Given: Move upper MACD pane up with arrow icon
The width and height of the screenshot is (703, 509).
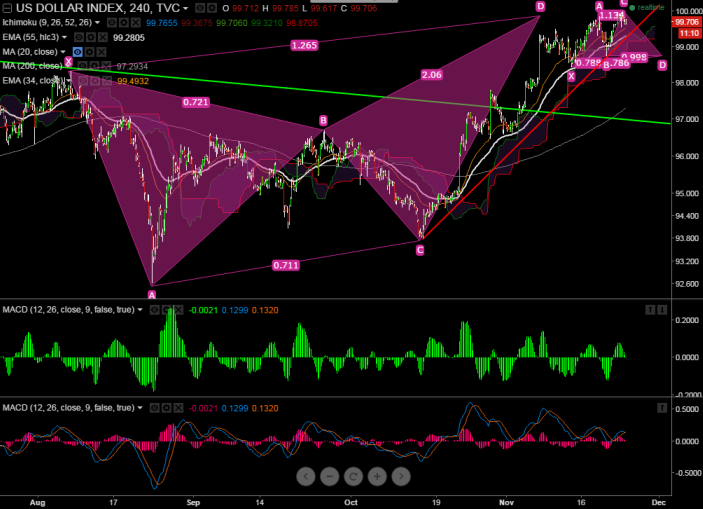Looking at the screenshot, I should pos(650,310).
